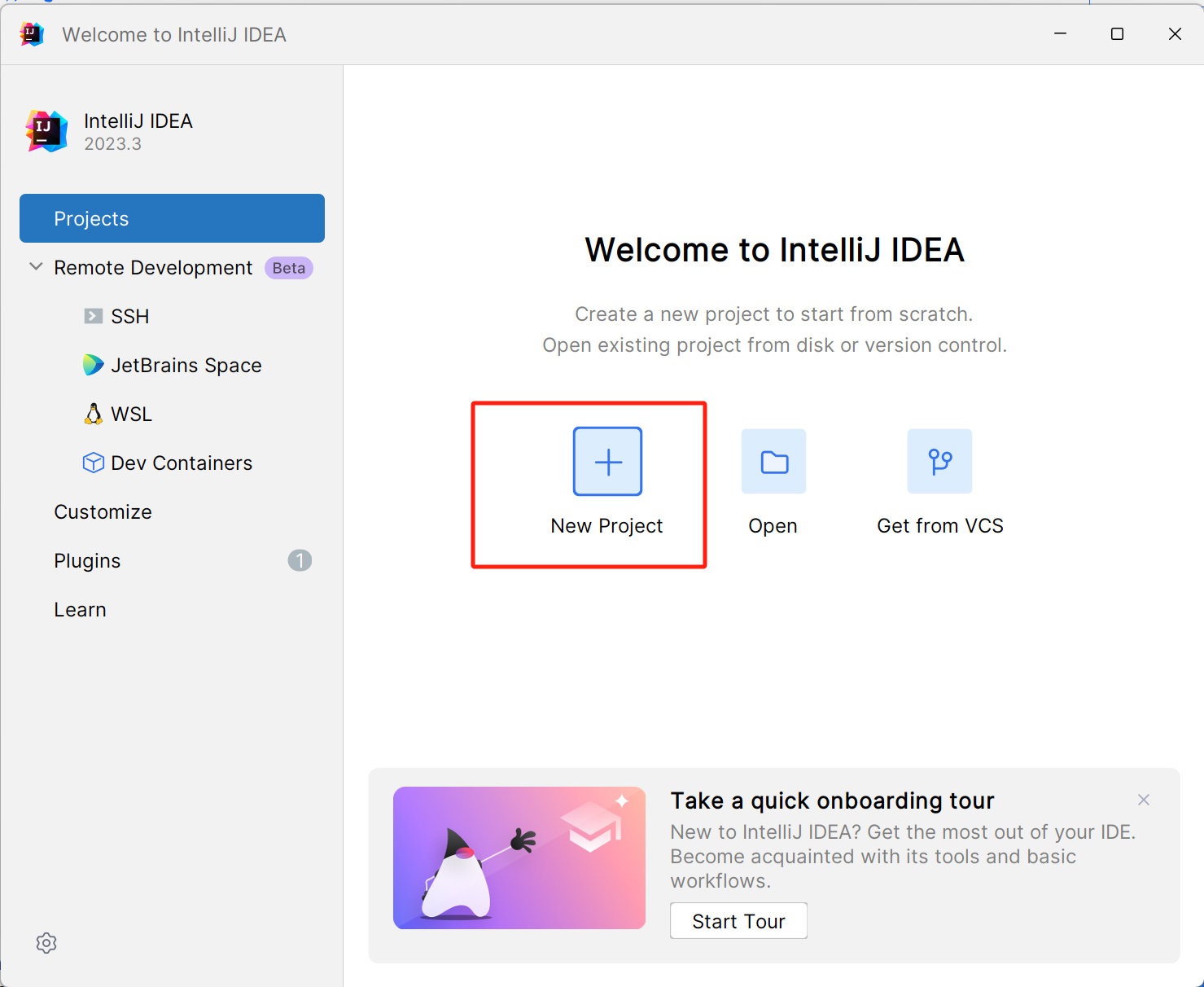This screenshot has height=987, width=1204.
Task: Open the settings gear in sidebar
Action: point(46,943)
